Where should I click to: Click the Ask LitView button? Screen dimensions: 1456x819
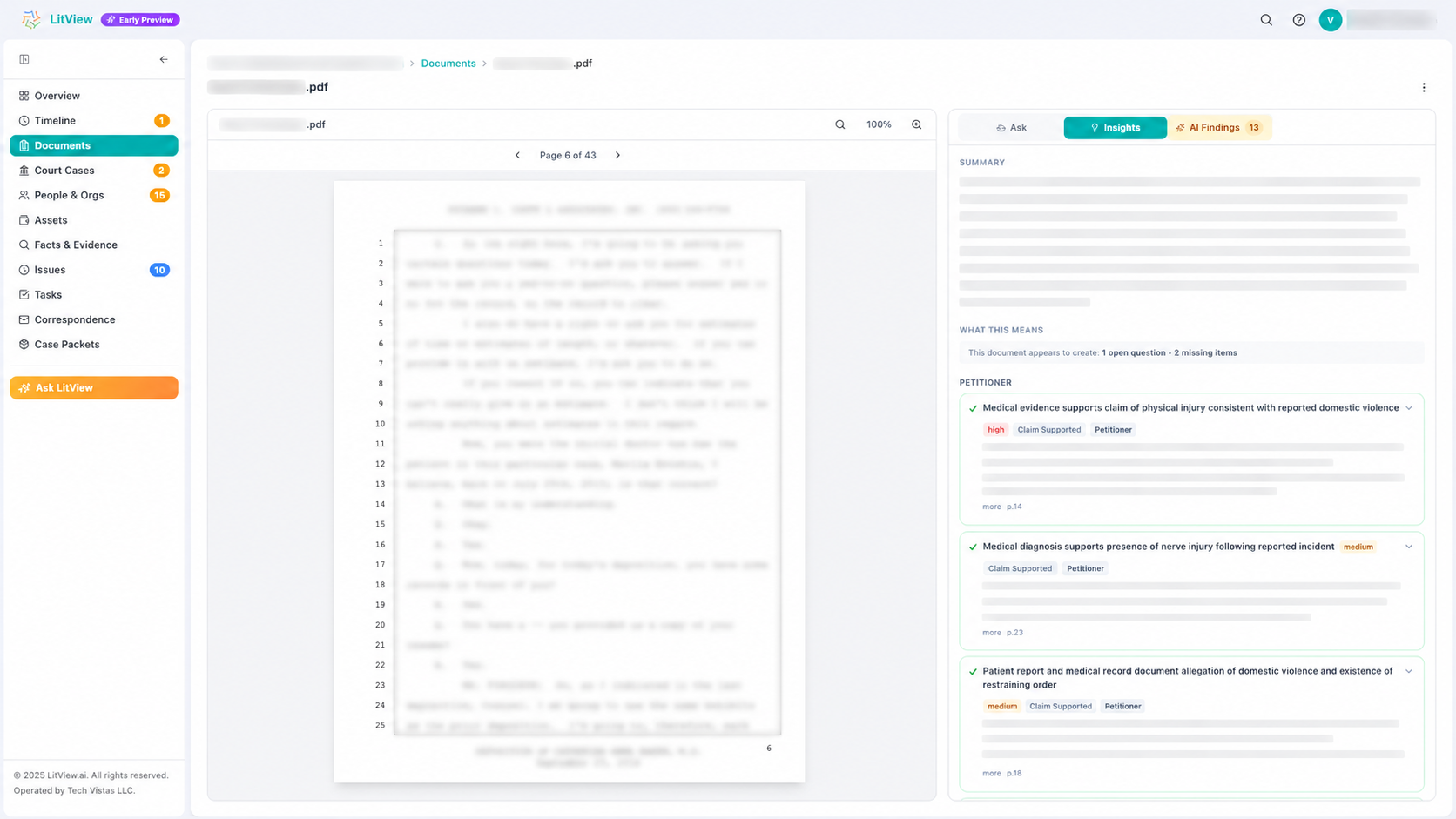[94, 387]
